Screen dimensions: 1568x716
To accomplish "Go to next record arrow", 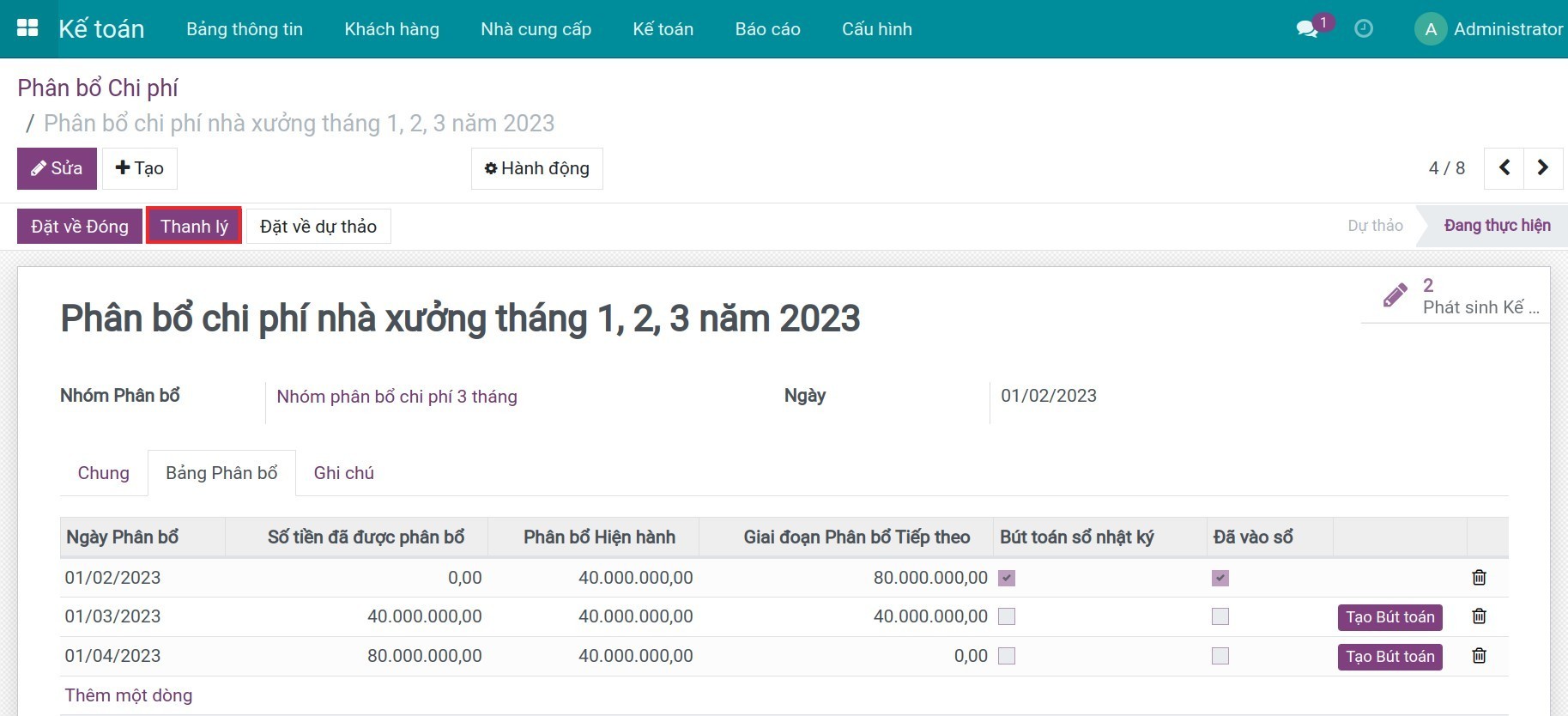I will pos(1542,168).
